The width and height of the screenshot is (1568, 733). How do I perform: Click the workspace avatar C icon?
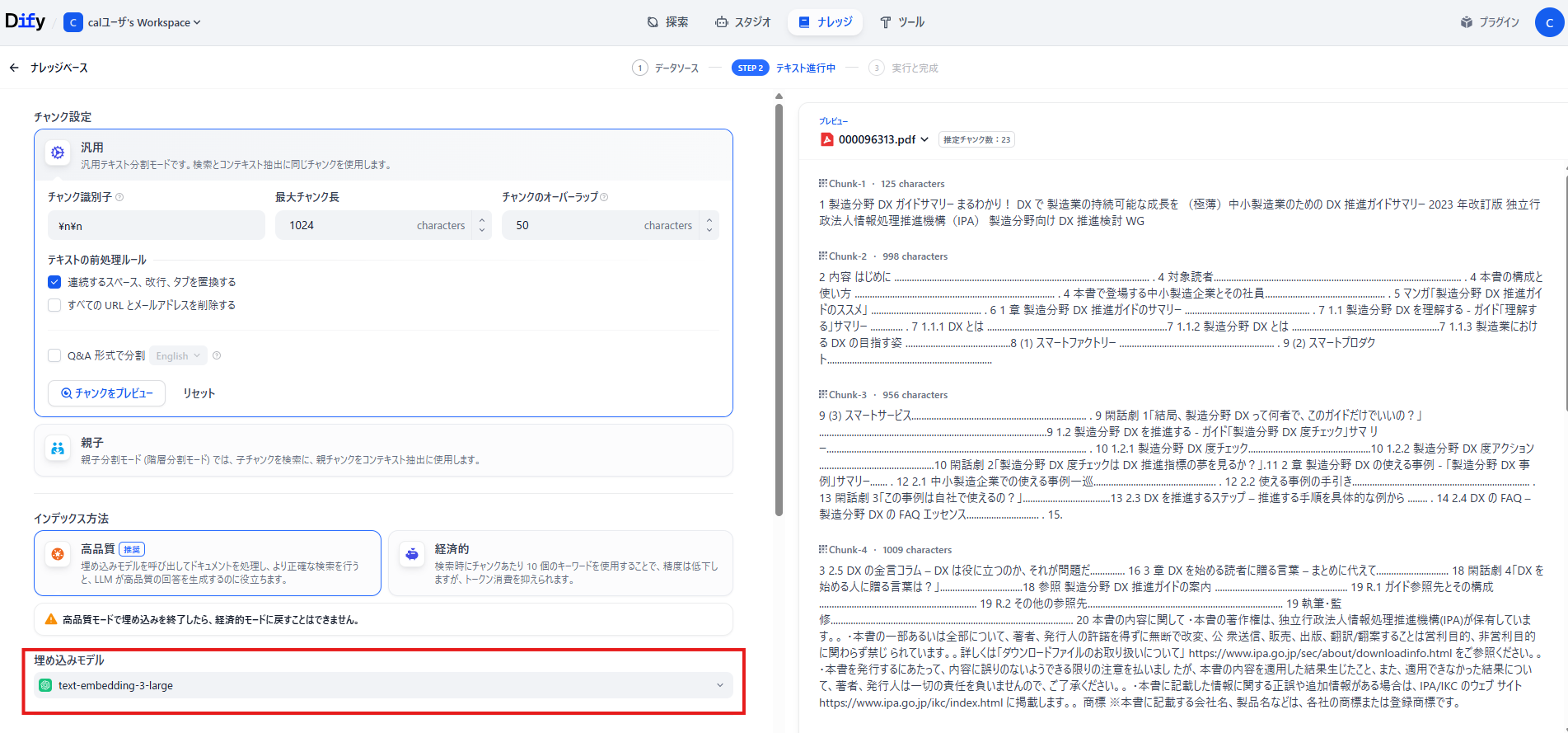tap(73, 22)
